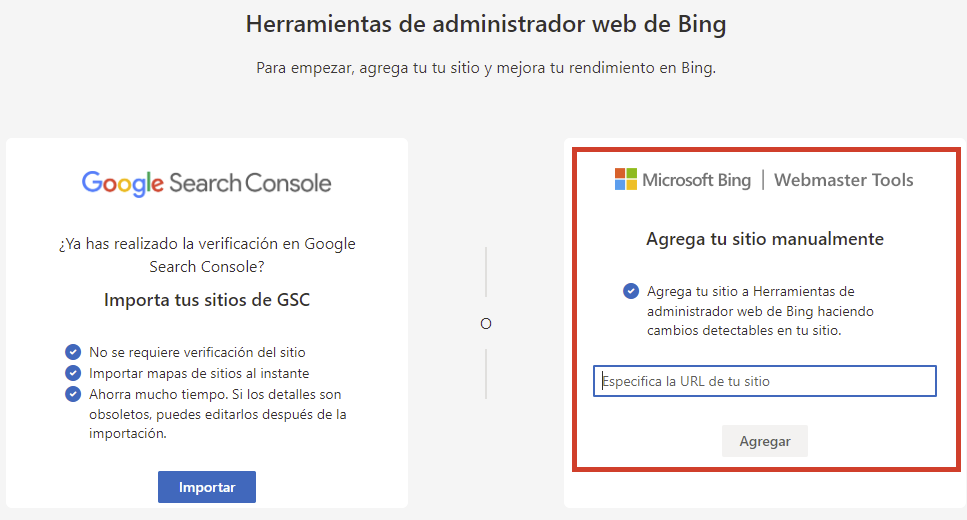Image resolution: width=967 pixels, height=520 pixels.
Task: Click the O divider between cards
Action: (486, 324)
